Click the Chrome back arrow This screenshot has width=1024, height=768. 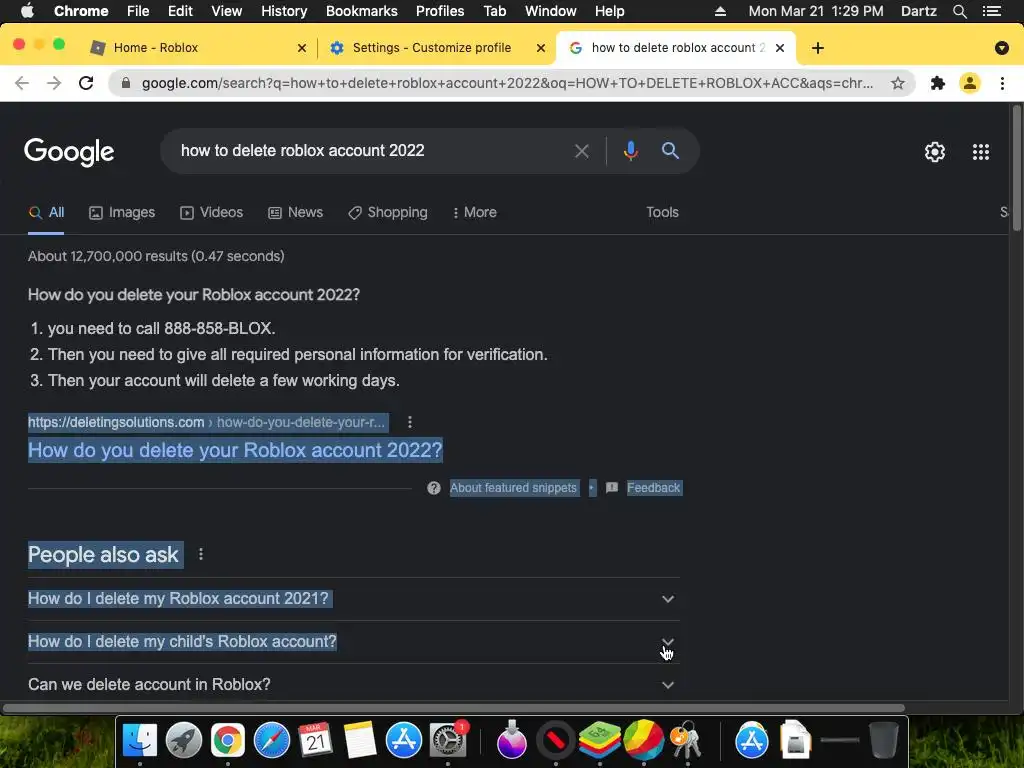pos(22,83)
